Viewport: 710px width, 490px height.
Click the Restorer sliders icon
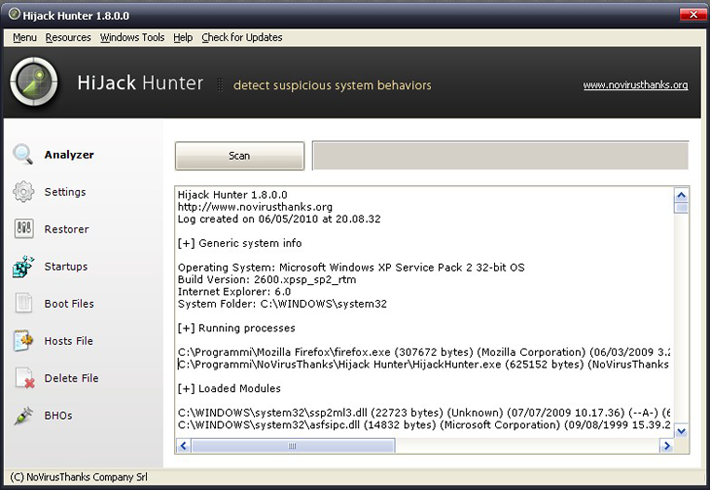(x=24, y=229)
